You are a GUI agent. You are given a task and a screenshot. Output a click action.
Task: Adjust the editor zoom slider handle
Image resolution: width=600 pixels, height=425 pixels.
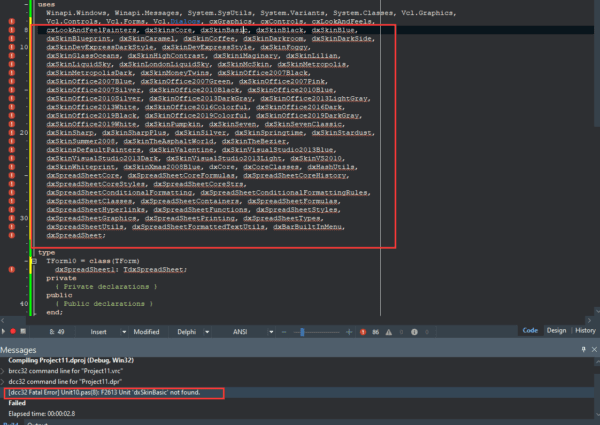coord(302,332)
